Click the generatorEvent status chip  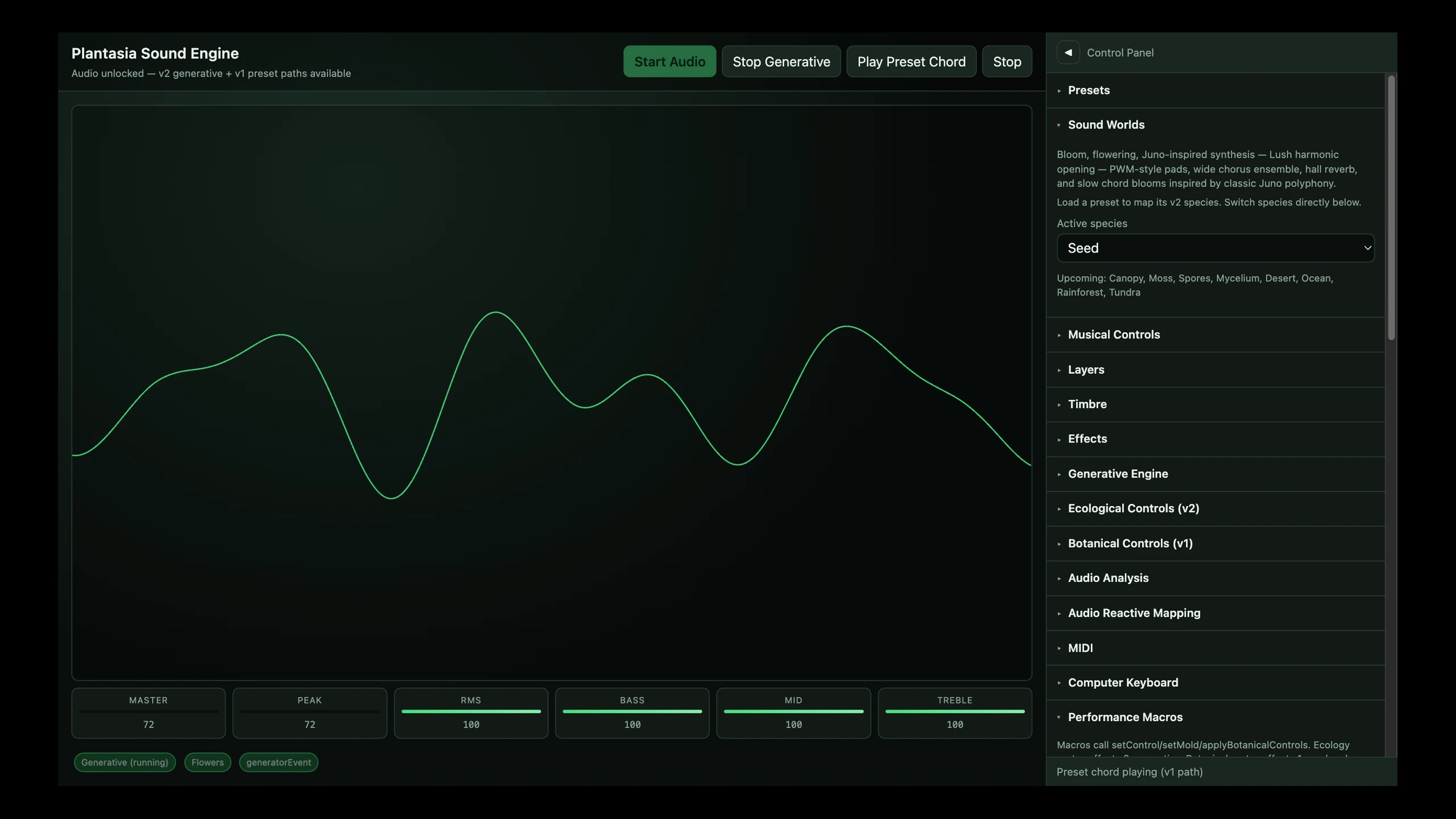(279, 762)
